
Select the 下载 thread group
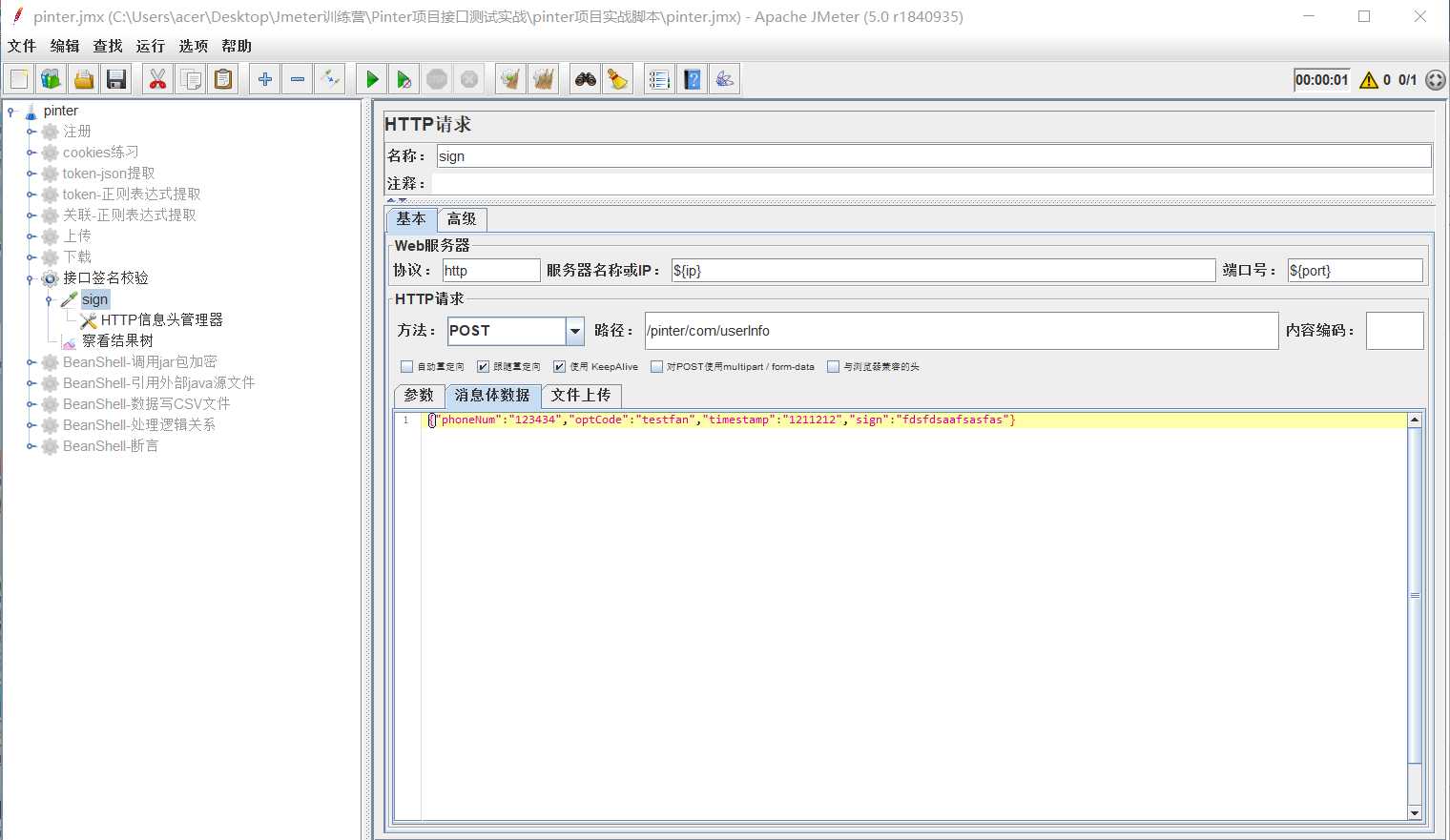[77, 257]
